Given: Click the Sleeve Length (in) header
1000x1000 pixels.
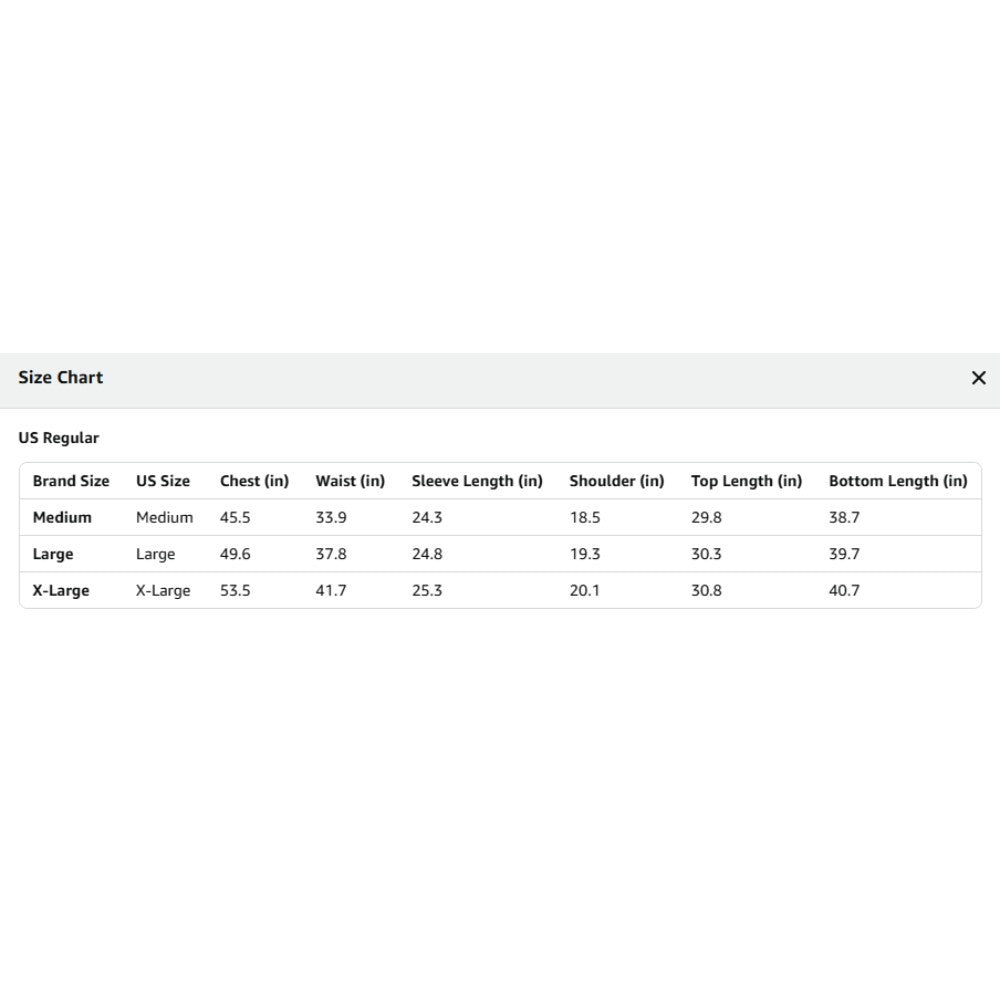Looking at the screenshot, I should coord(477,481).
